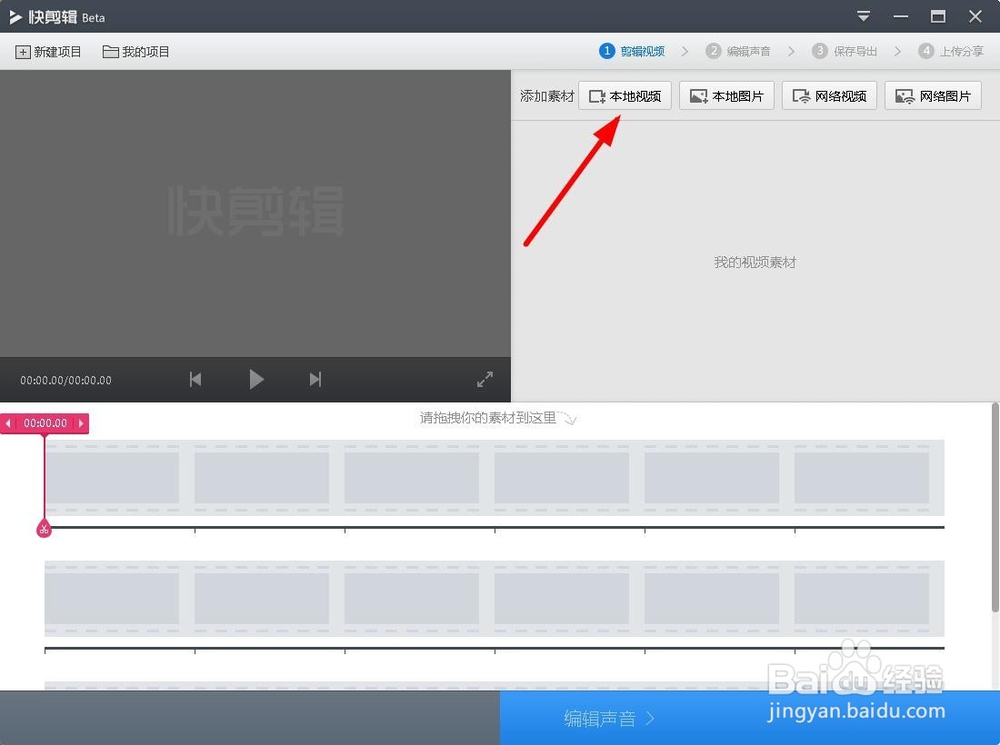Open the title bar dropdown menu icon
1000x745 pixels.
click(x=864, y=17)
